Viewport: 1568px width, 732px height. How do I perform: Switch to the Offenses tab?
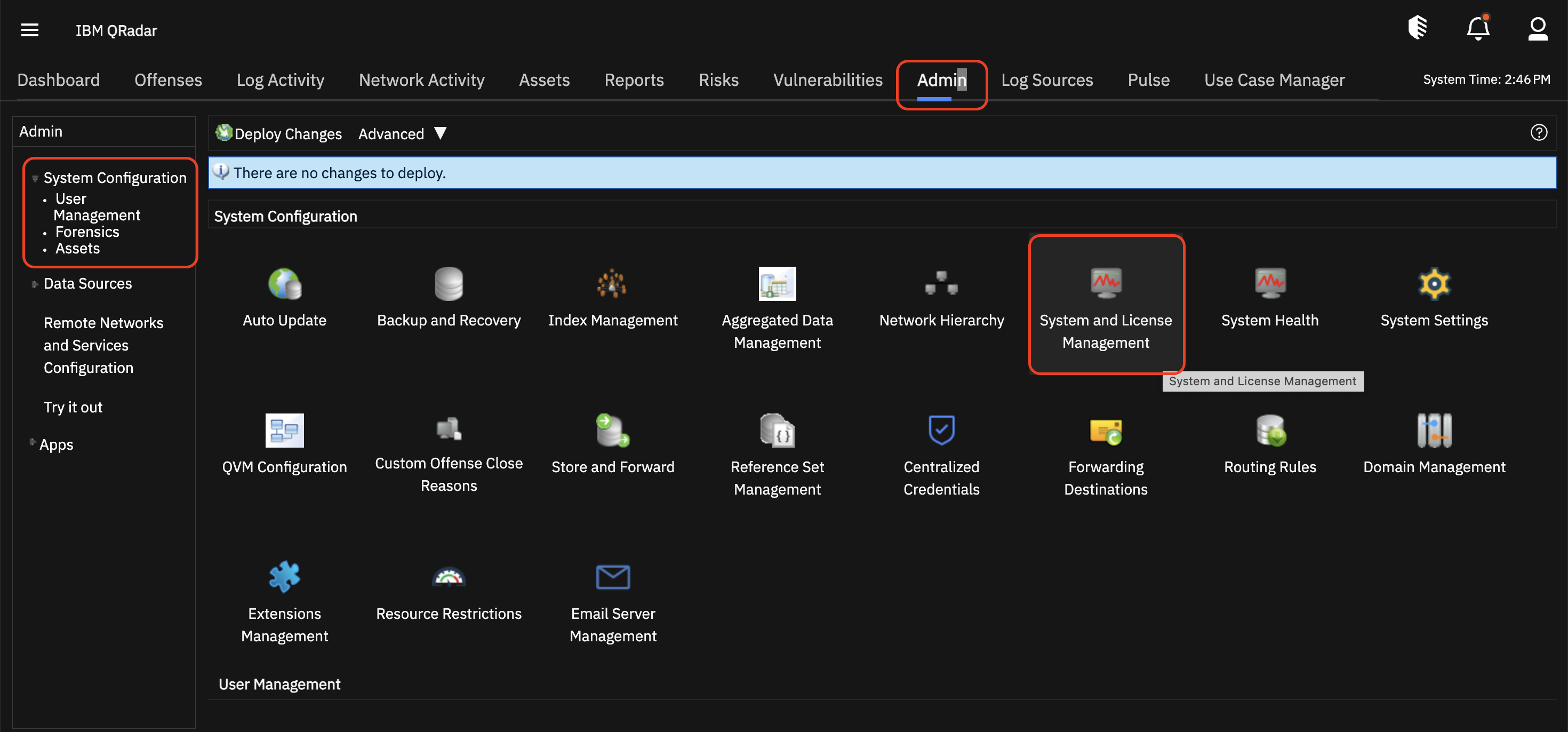pos(168,80)
